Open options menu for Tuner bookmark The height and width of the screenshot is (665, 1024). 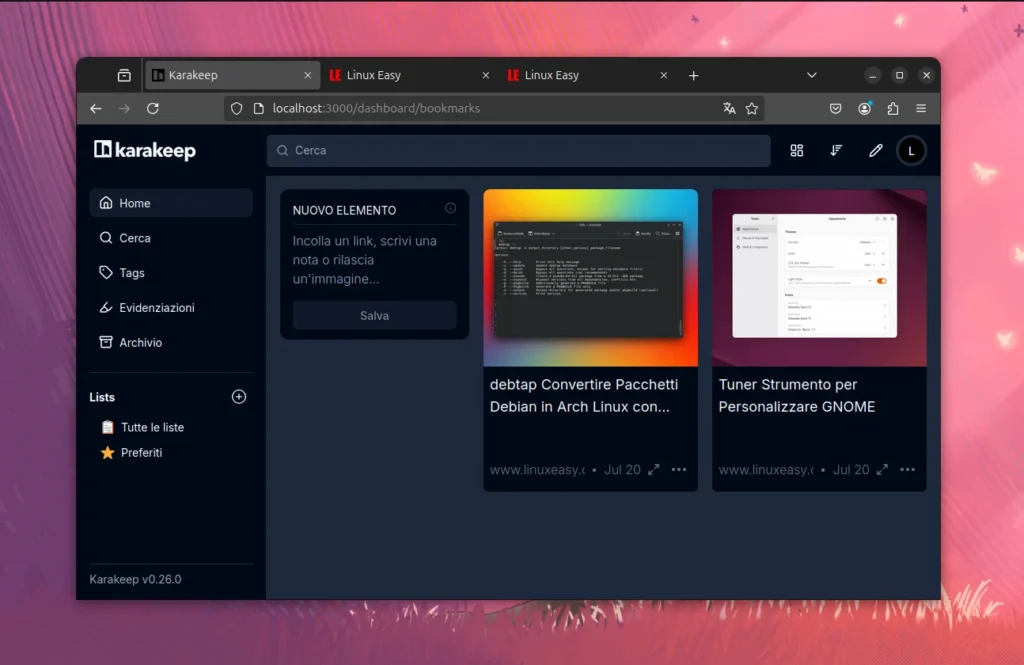pos(907,470)
